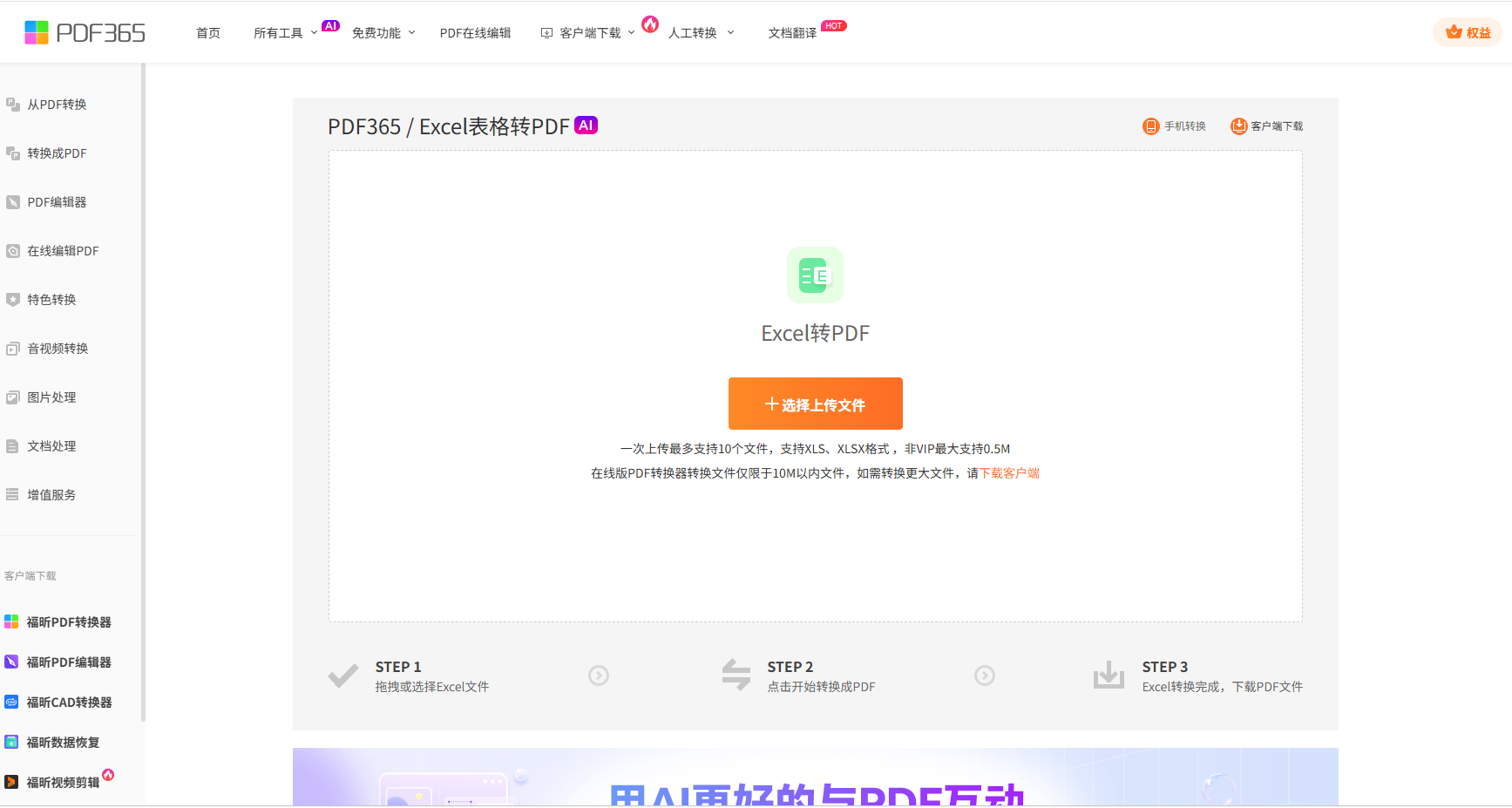
Task: Select 转换成PDF in the sidebar
Action: click(x=57, y=153)
